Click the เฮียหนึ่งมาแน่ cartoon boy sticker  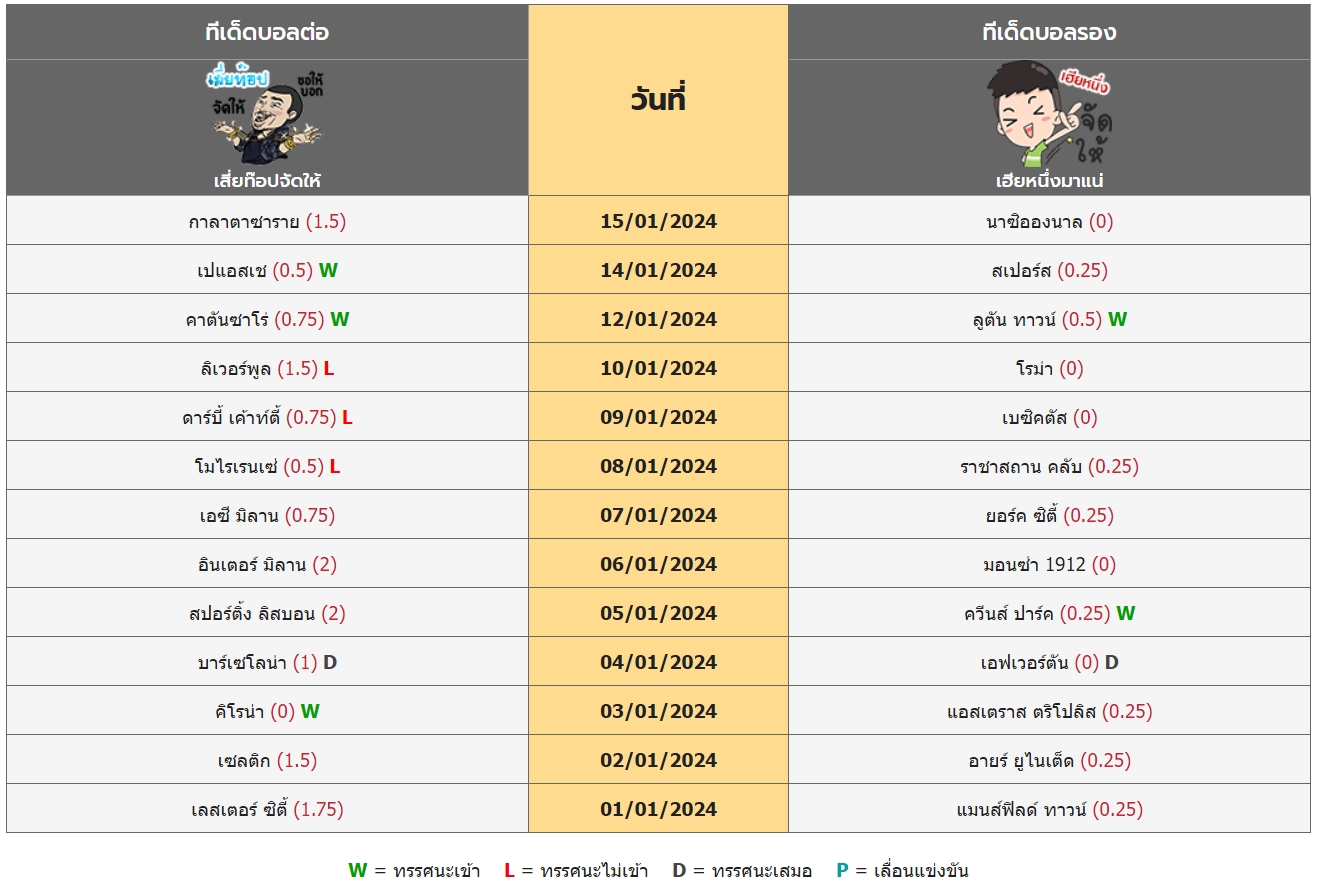[x=1049, y=114]
